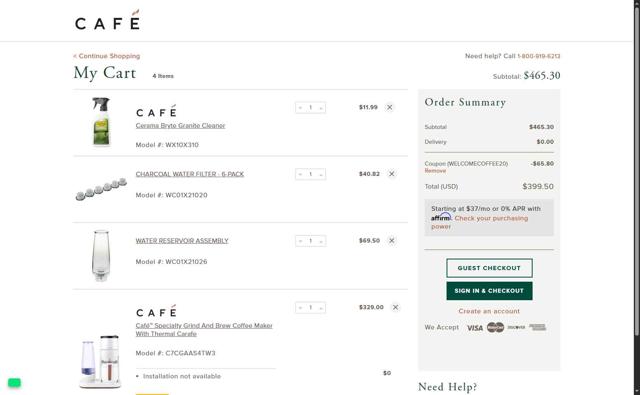Click Sign In & Checkout button

click(x=489, y=291)
